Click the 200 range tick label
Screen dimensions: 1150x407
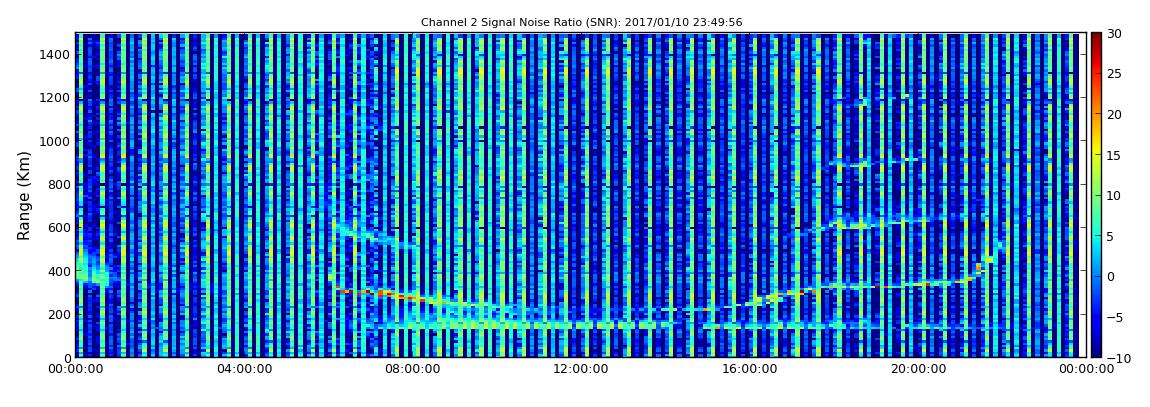pos(59,314)
